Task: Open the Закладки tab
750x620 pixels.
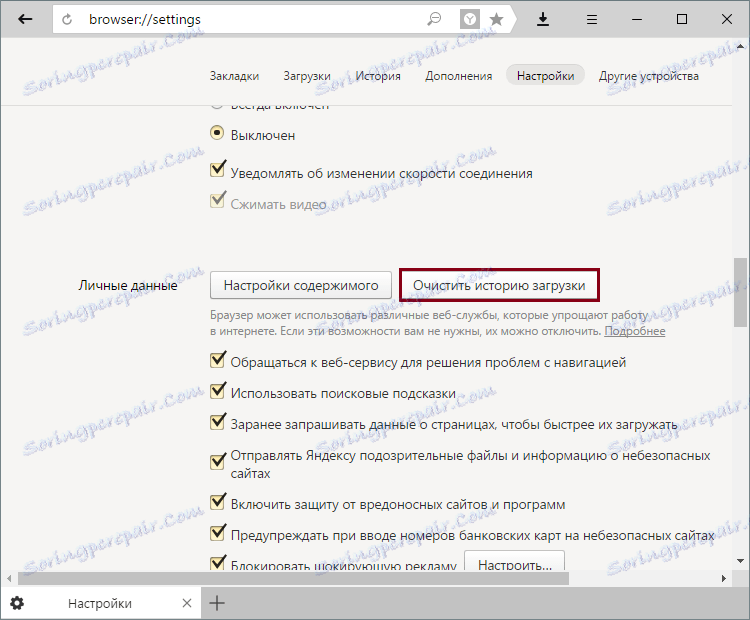Action: pyautogui.click(x=234, y=76)
